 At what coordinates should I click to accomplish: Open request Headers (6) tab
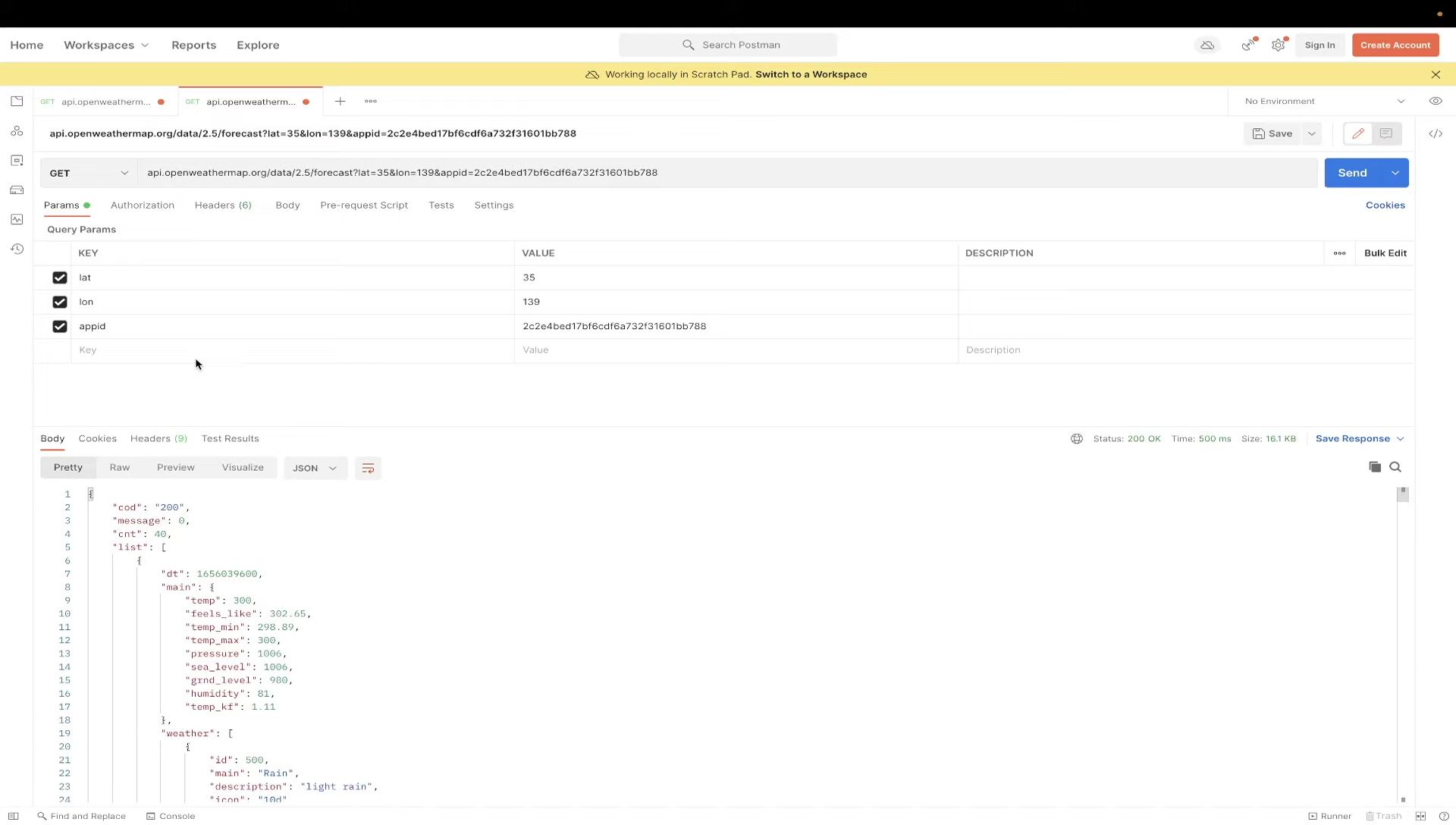[x=223, y=205]
